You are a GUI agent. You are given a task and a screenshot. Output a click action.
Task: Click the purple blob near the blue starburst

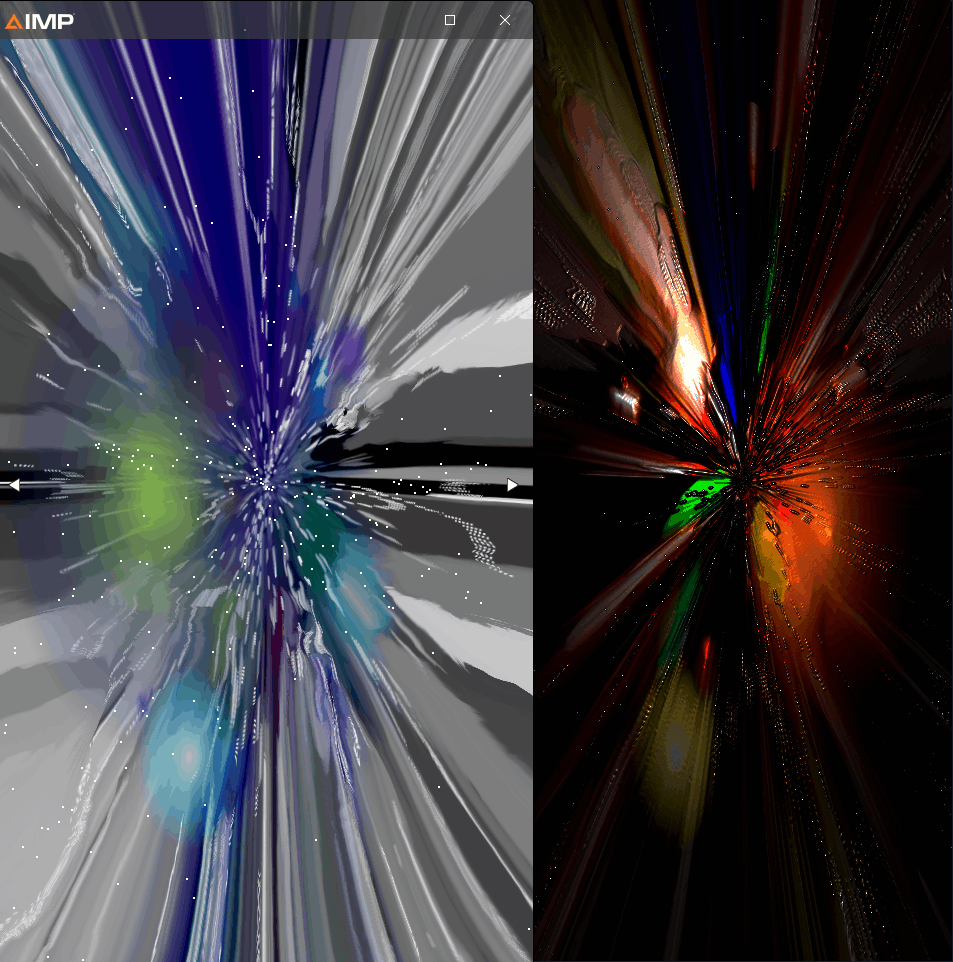click(x=349, y=353)
